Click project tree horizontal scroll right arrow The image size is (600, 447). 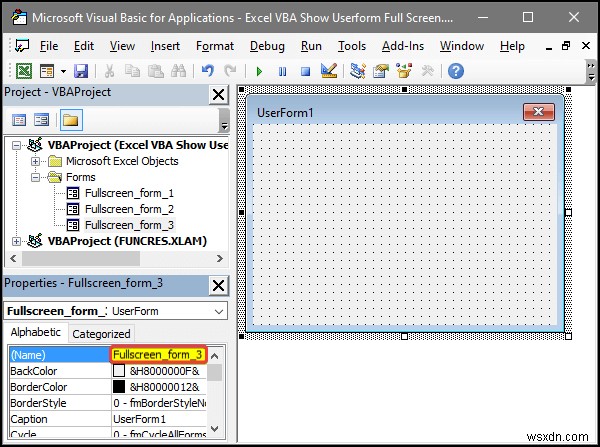220,258
